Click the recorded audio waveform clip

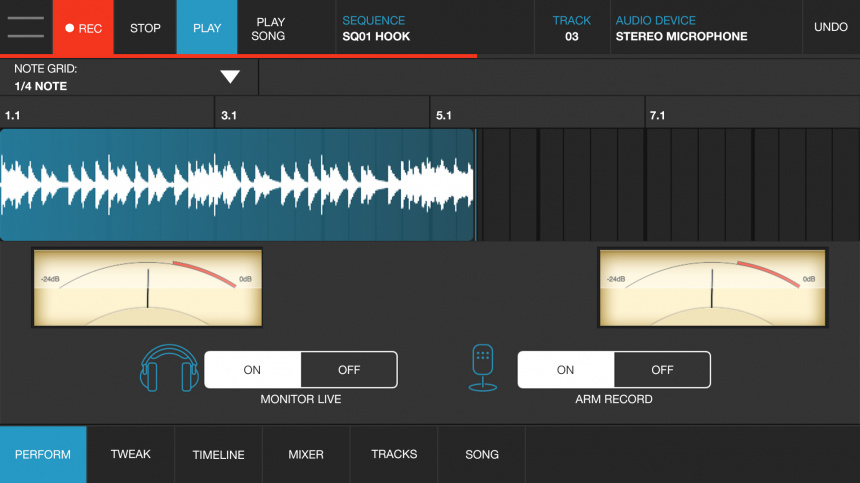(x=237, y=185)
